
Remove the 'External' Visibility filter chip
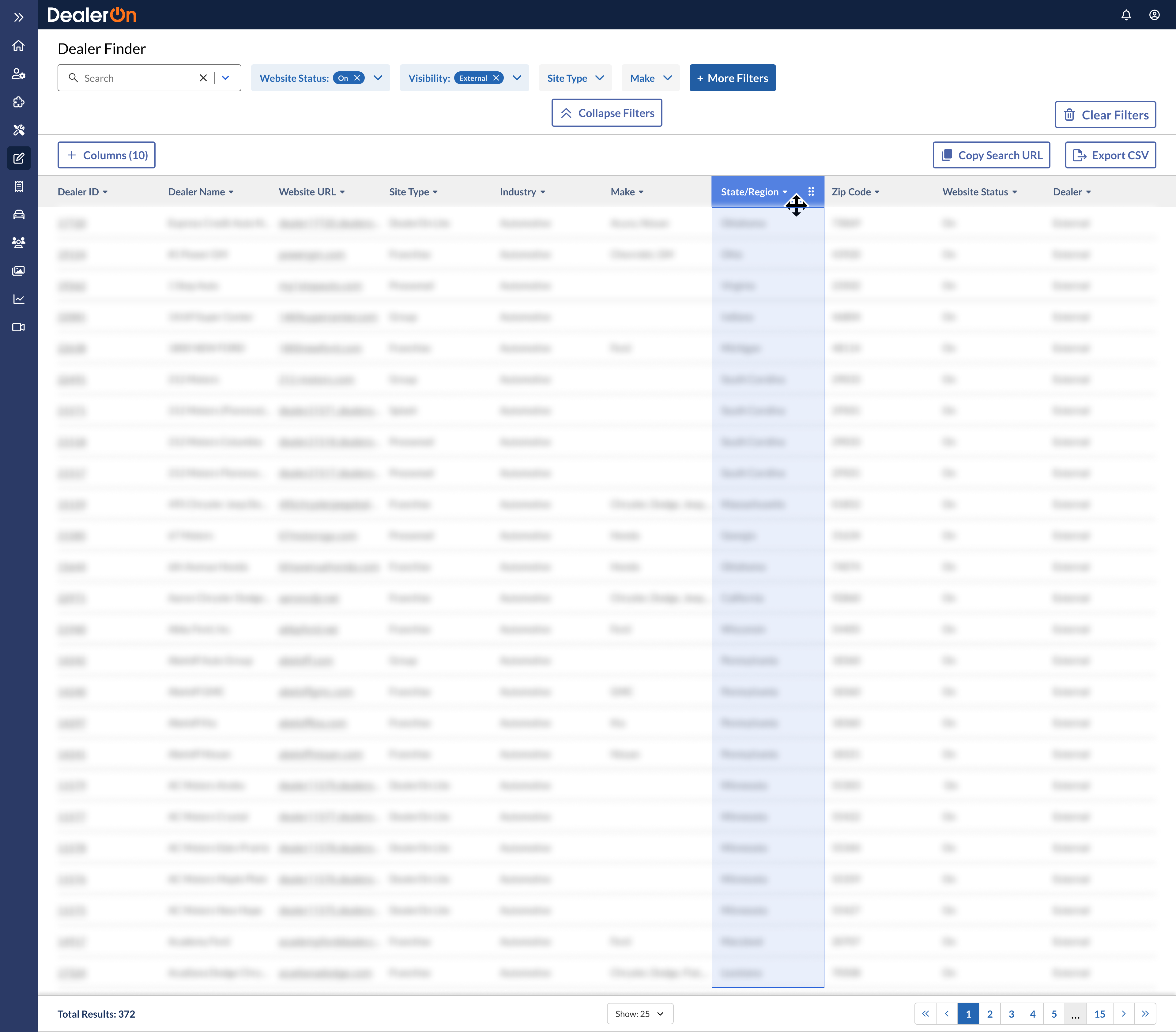(496, 78)
